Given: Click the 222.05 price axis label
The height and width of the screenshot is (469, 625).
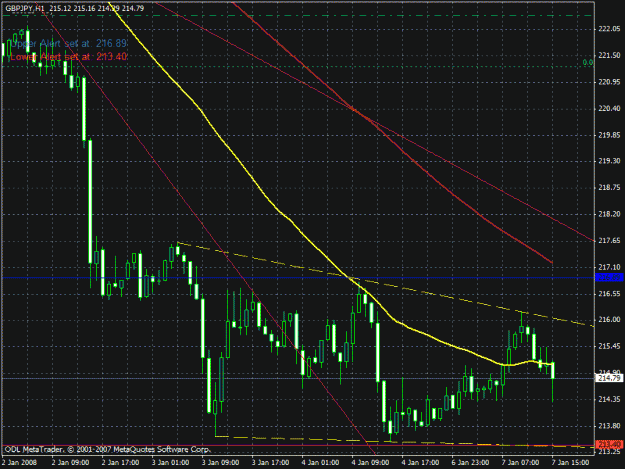Looking at the screenshot, I should click(609, 29).
